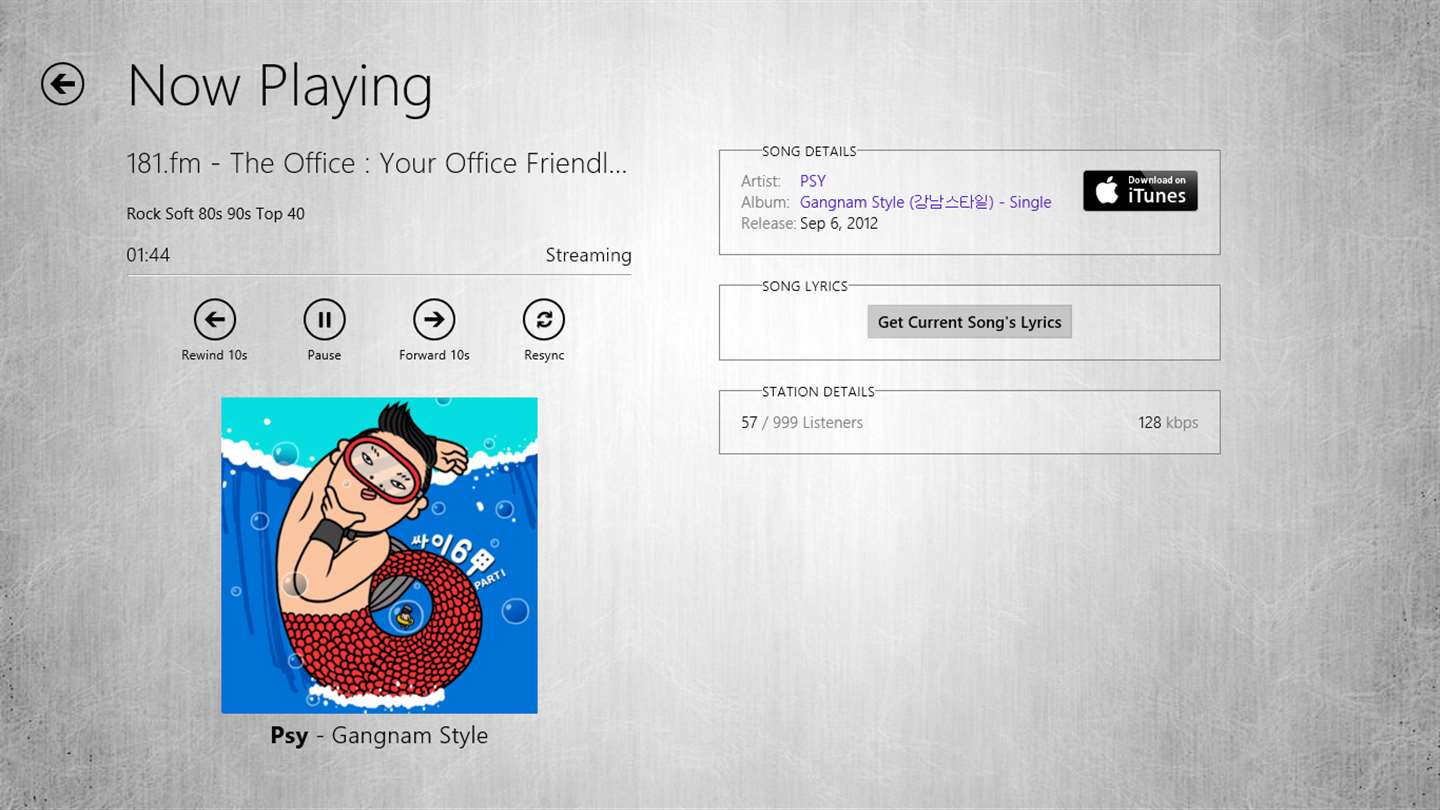Viewport: 1440px width, 810px height.
Task: Select the 181.fm station title text
Action: tap(377, 163)
